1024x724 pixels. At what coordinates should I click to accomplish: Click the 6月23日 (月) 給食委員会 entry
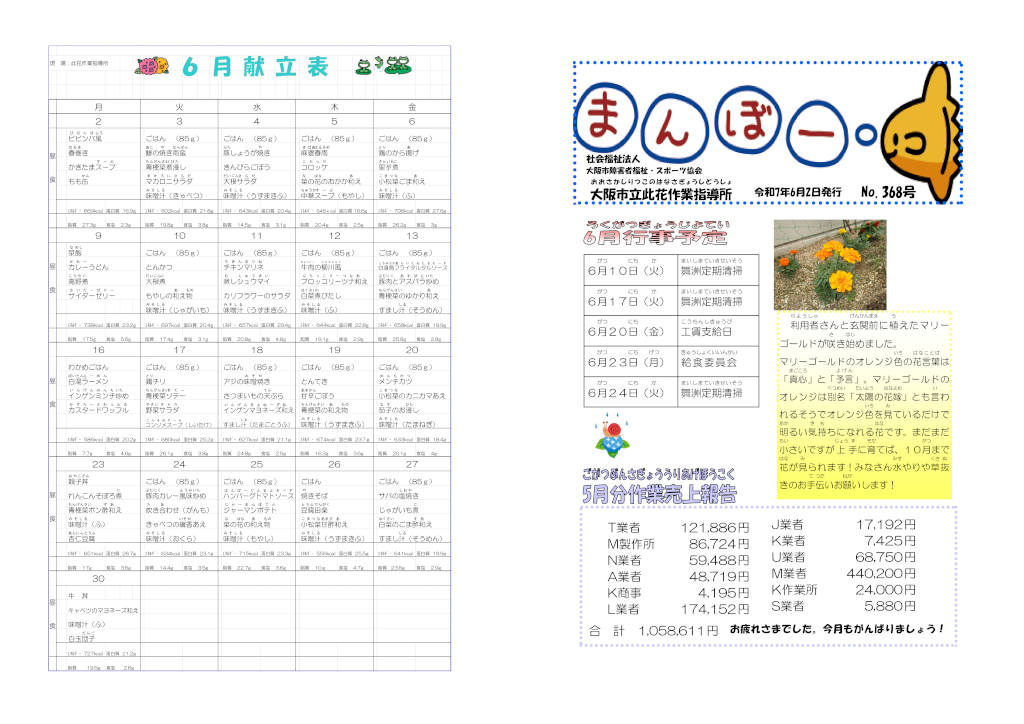tap(671, 361)
